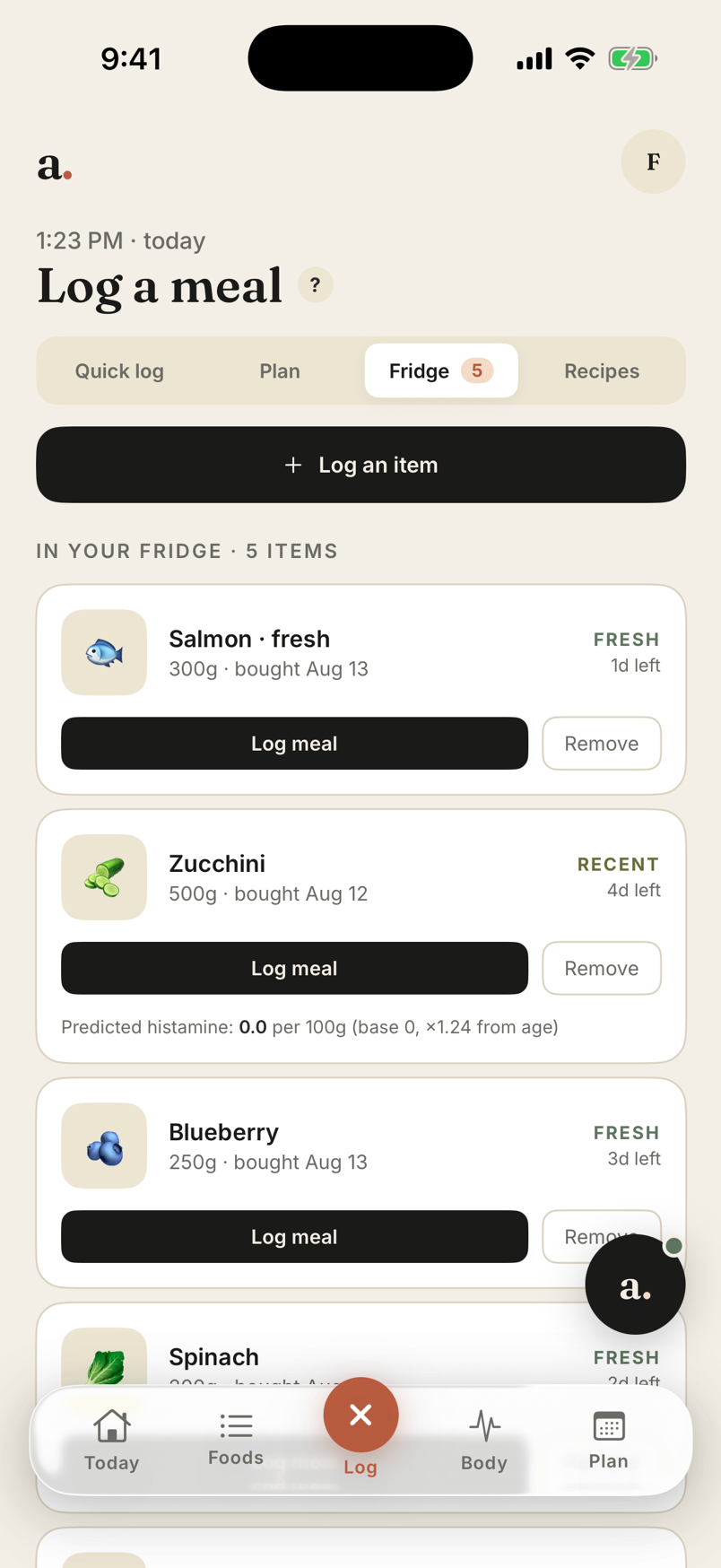Open Plan calendar in bottom navigation

(x=609, y=1440)
